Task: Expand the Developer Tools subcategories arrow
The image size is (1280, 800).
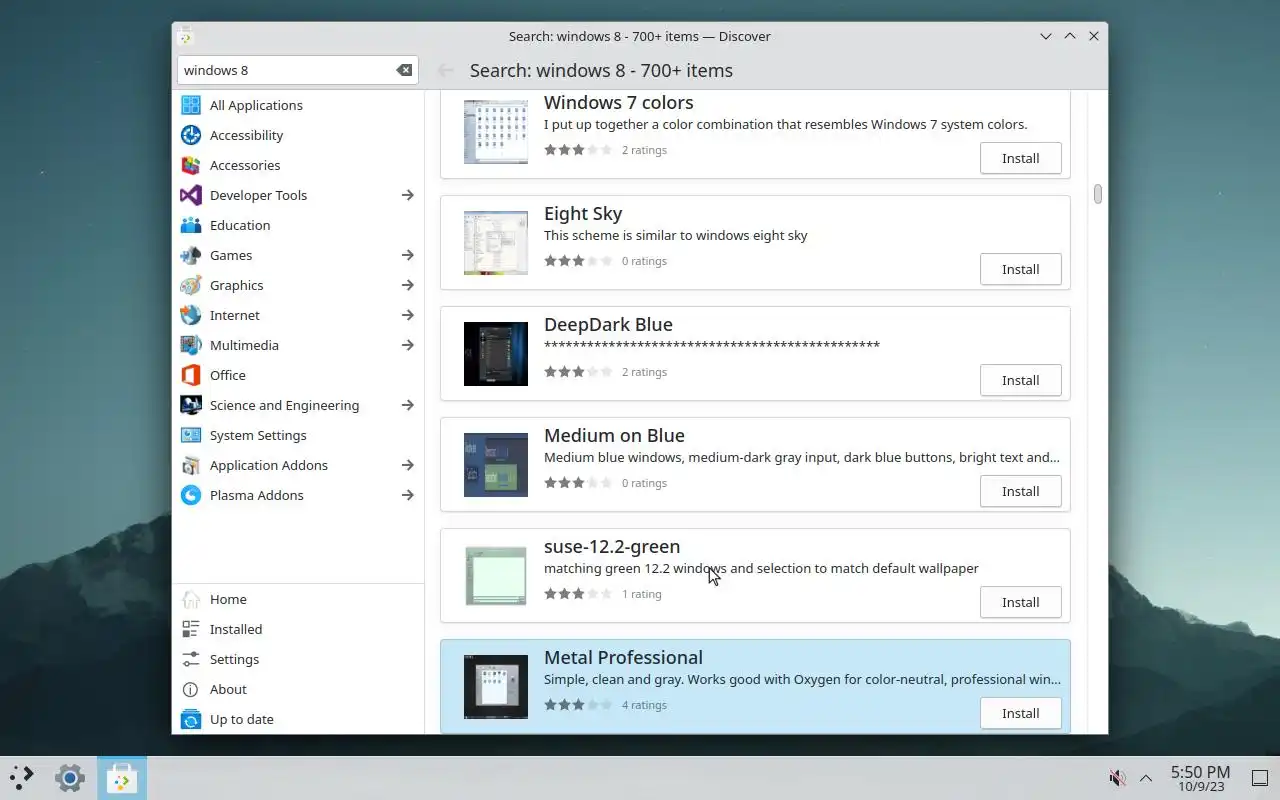Action: [408, 195]
